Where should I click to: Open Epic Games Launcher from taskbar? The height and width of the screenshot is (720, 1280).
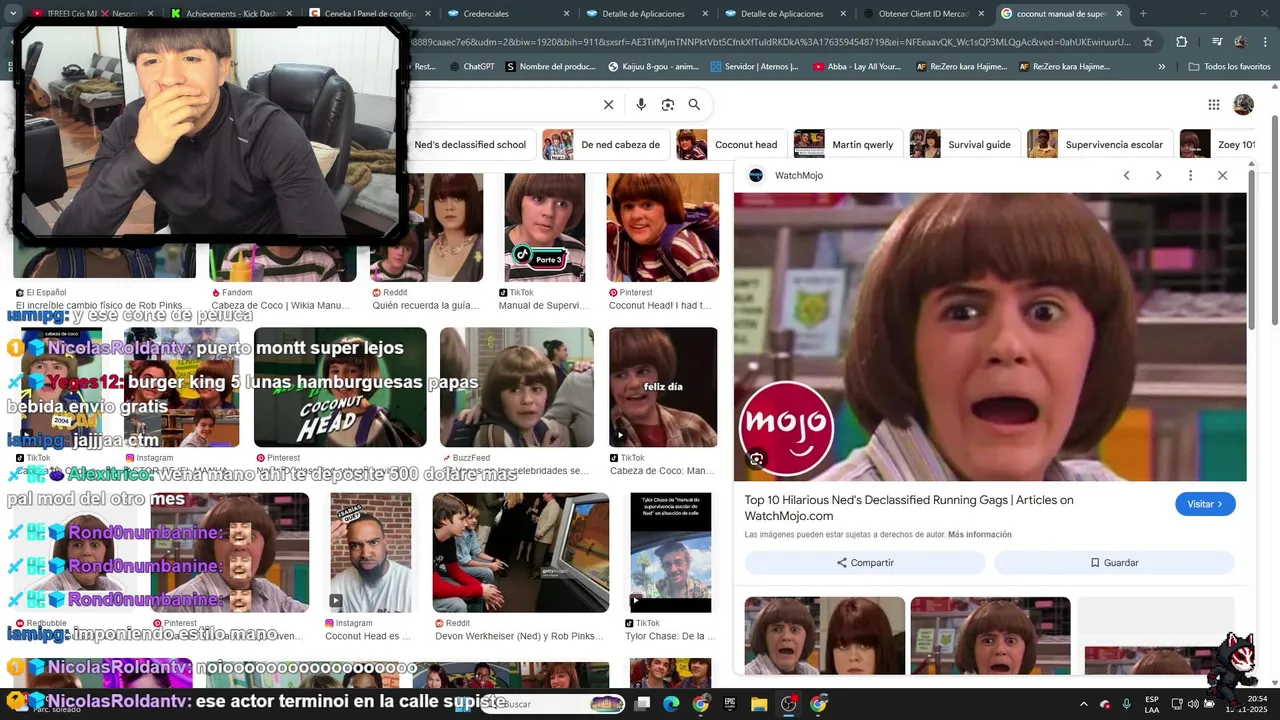730,704
